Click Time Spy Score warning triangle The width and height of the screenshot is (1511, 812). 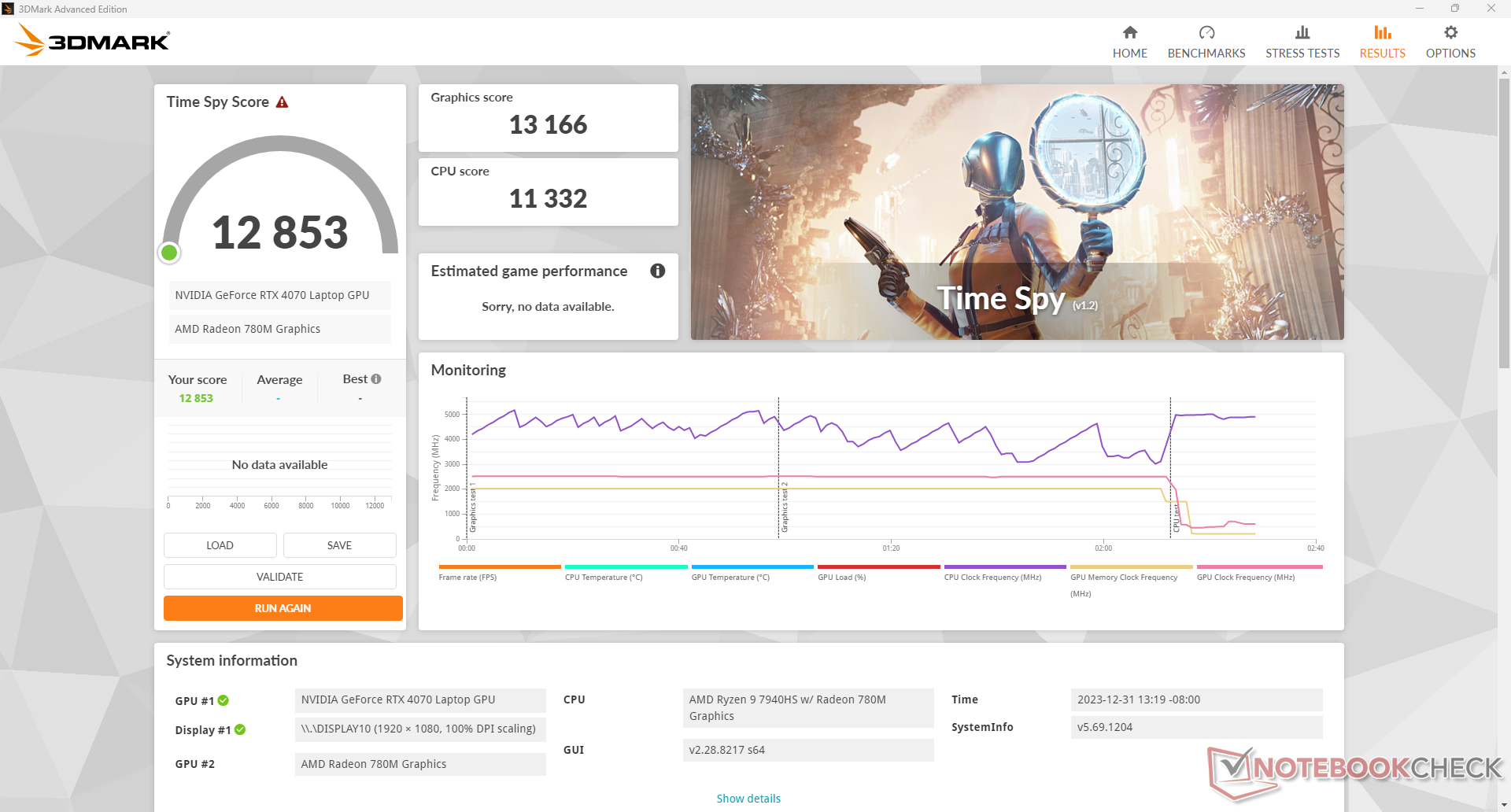click(282, 102)
